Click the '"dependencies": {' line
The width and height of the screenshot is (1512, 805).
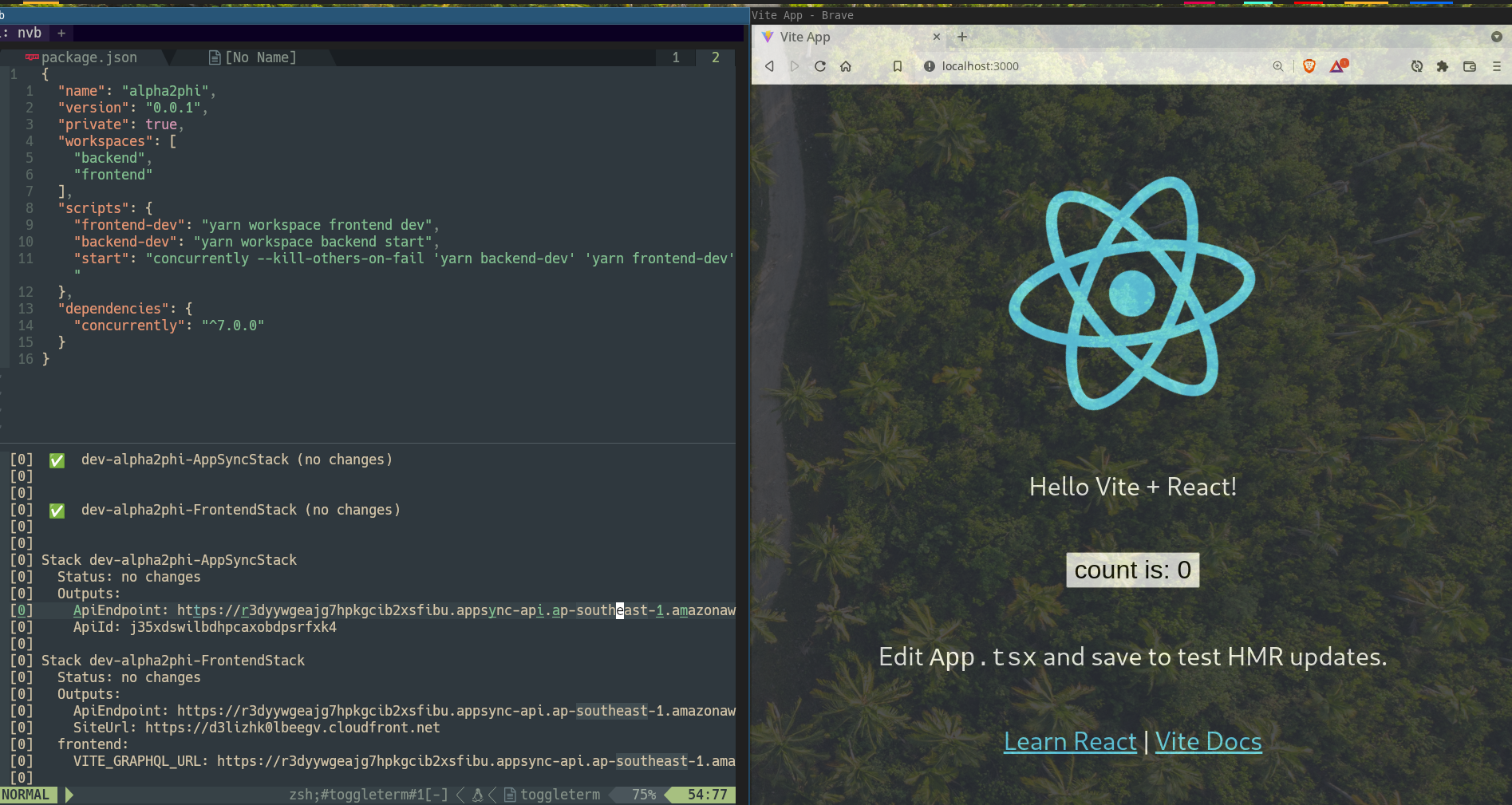pos(125,309)
